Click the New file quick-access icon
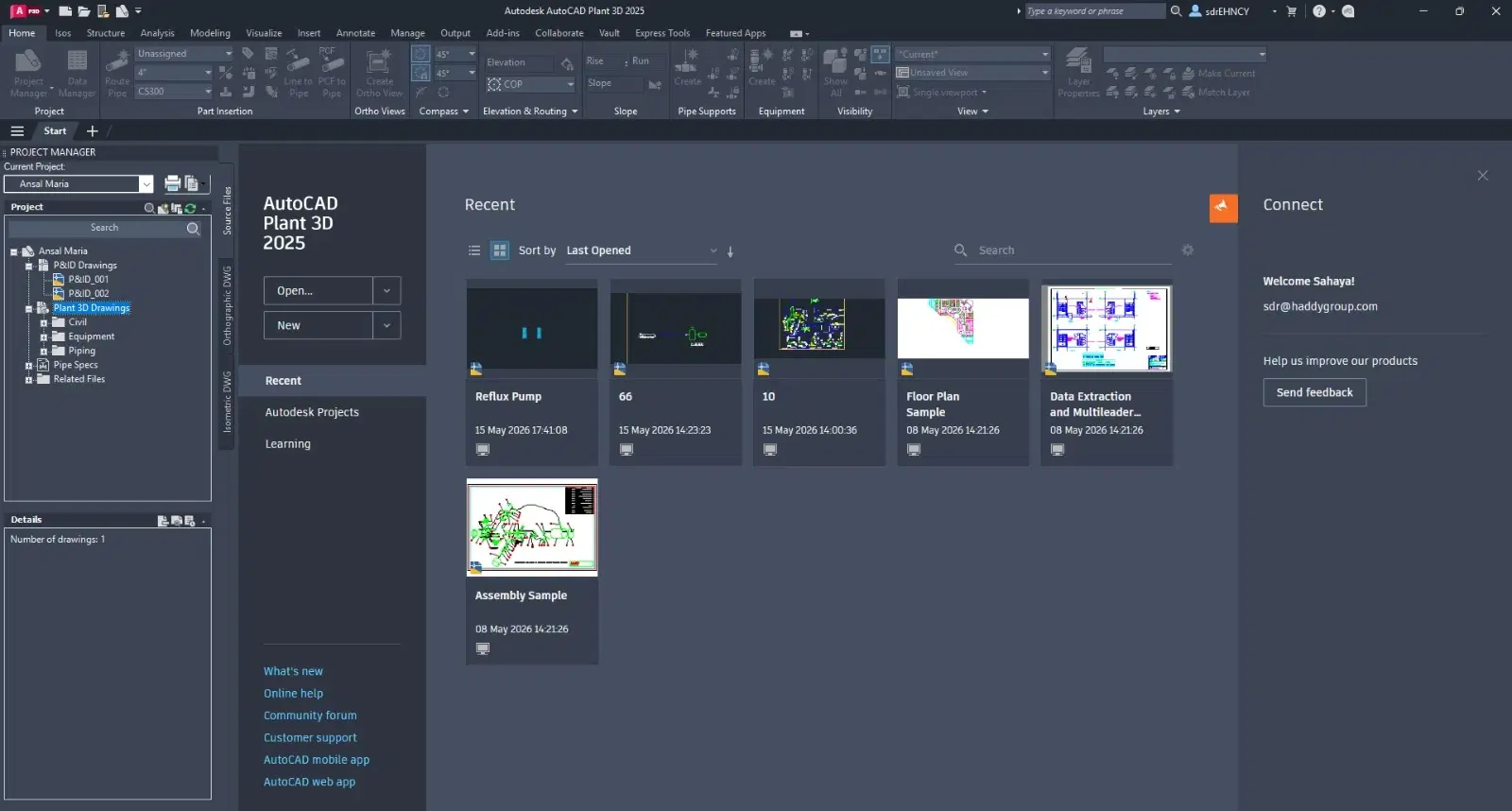The image size is (1512, 811). tap(65, 11)
